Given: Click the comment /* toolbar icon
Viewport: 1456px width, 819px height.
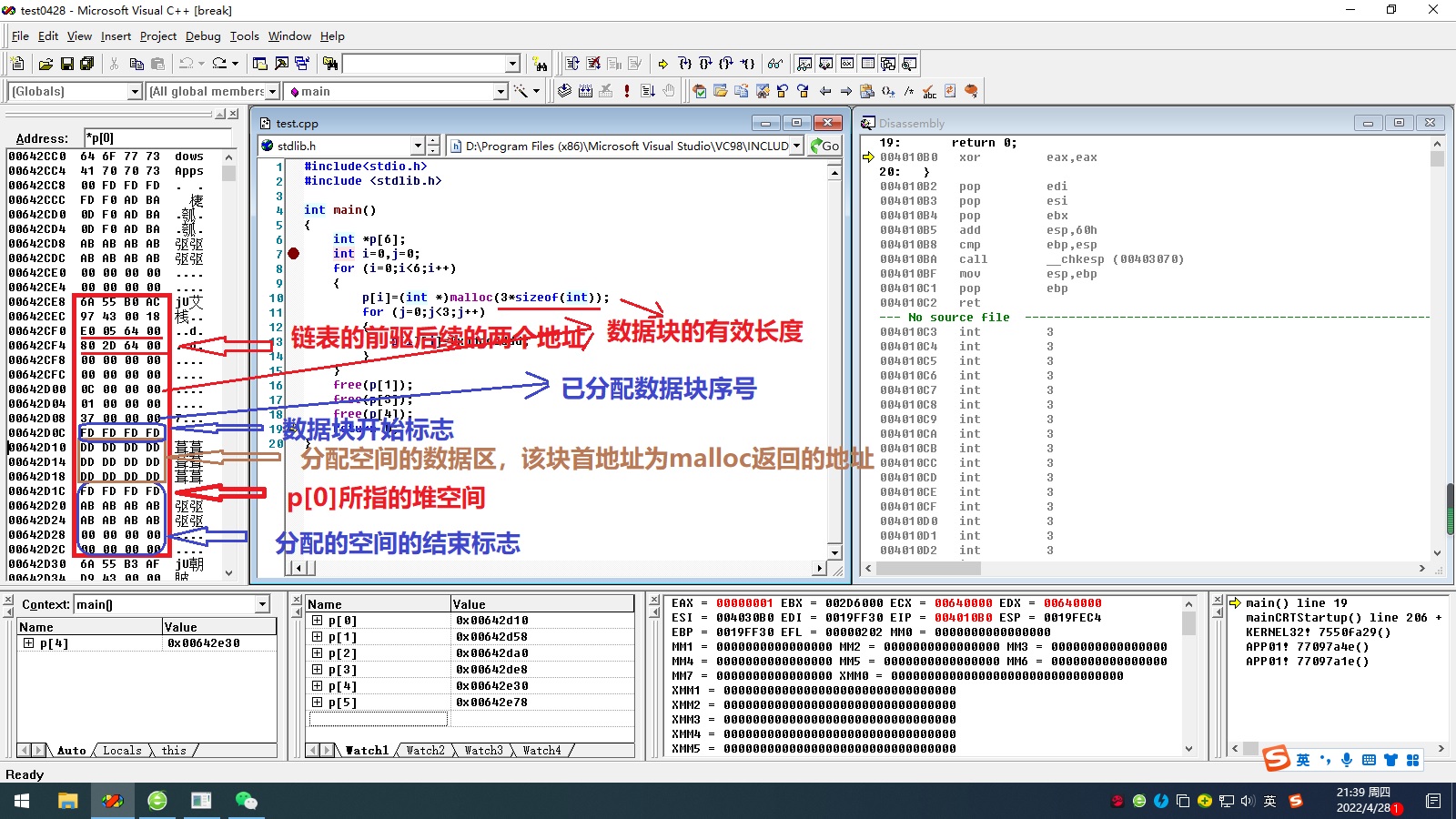Looking at the screenshot, I should (x=908, y=91).
